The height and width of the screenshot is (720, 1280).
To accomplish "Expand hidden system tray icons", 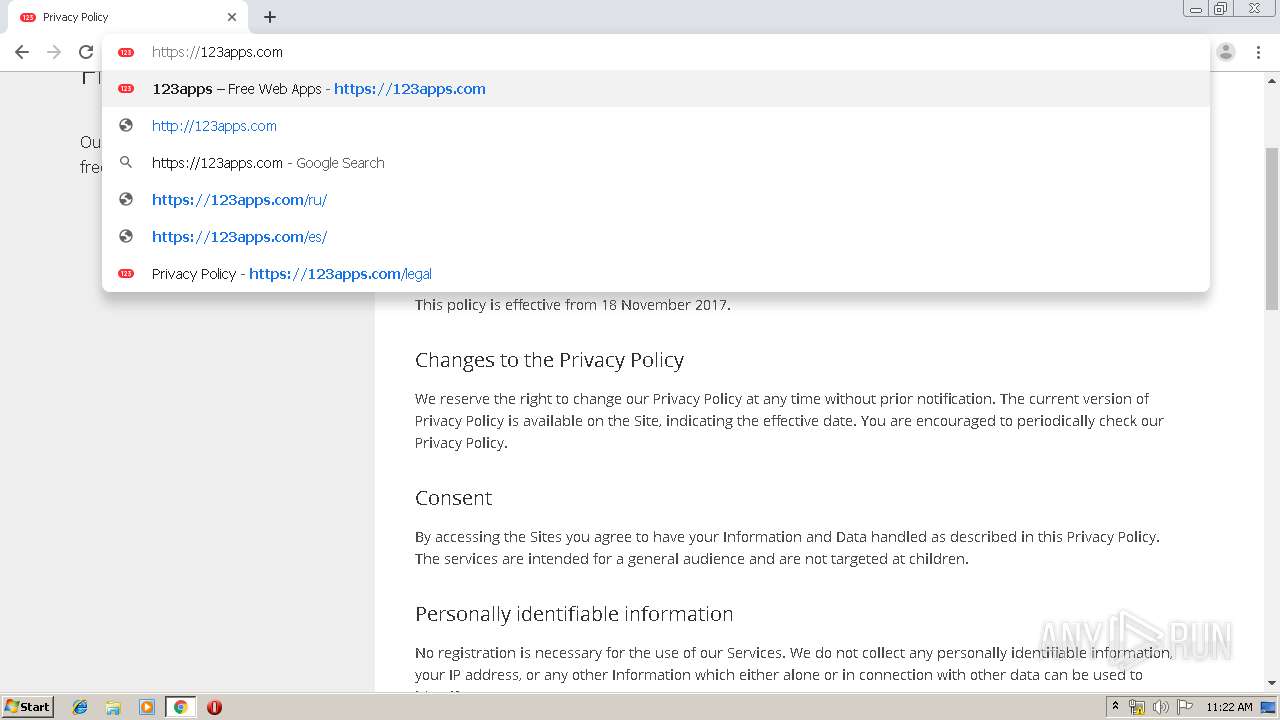I will point(1115,707).
